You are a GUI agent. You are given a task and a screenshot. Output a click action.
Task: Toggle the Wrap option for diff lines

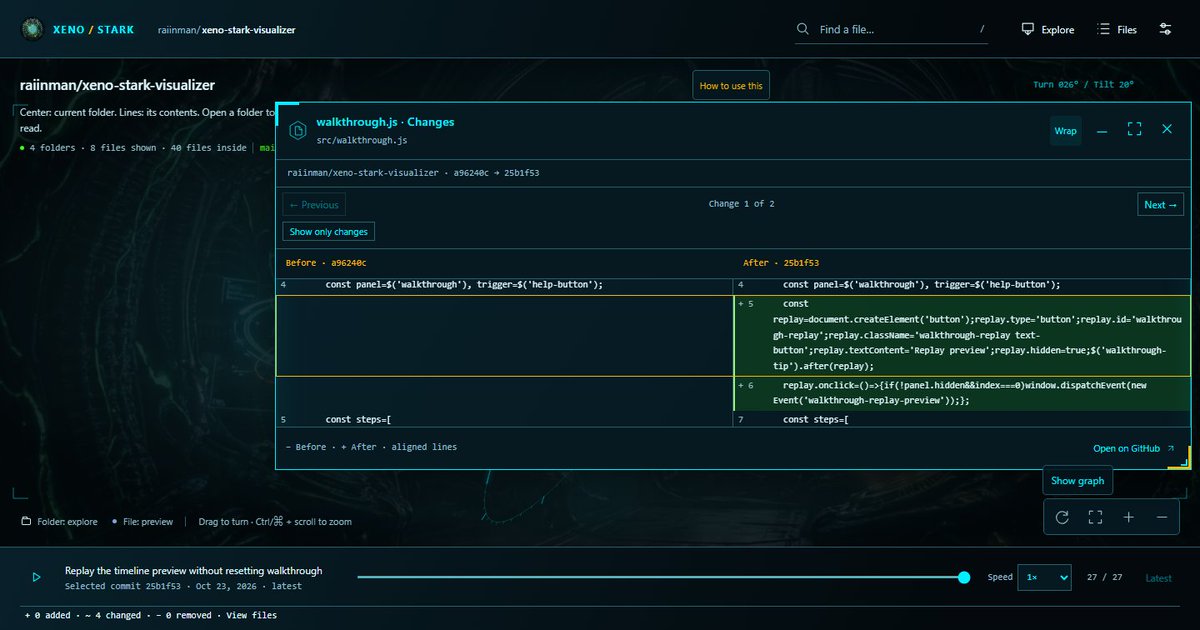(x=1066, y=131)
